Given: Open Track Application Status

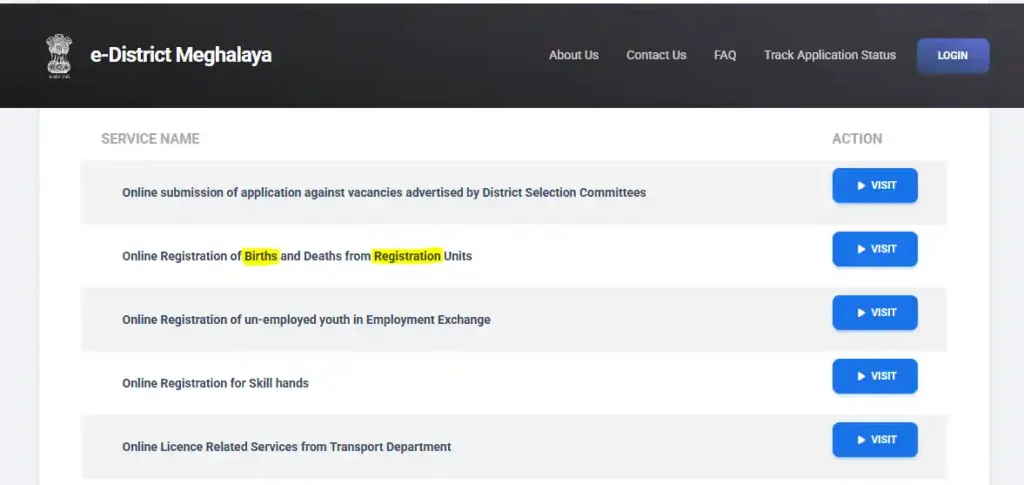Looking at the screenshot, I should (829, 55).
